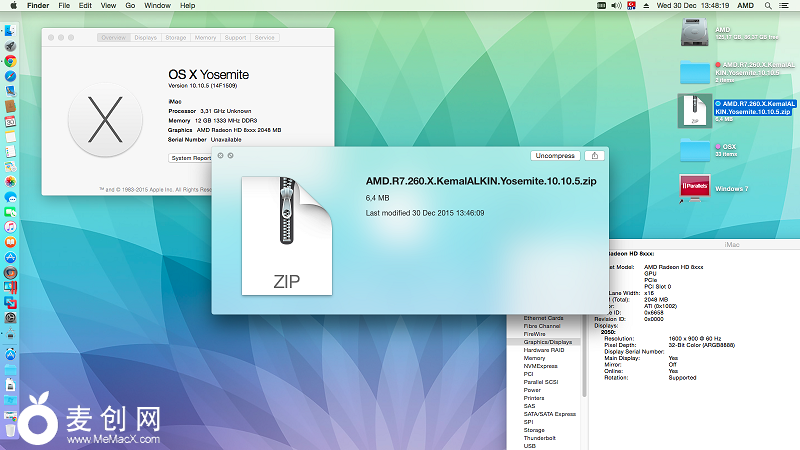Viewport: 800px width, 450px height.
Task: Click the Uncompress button
Action: (555, 156)
